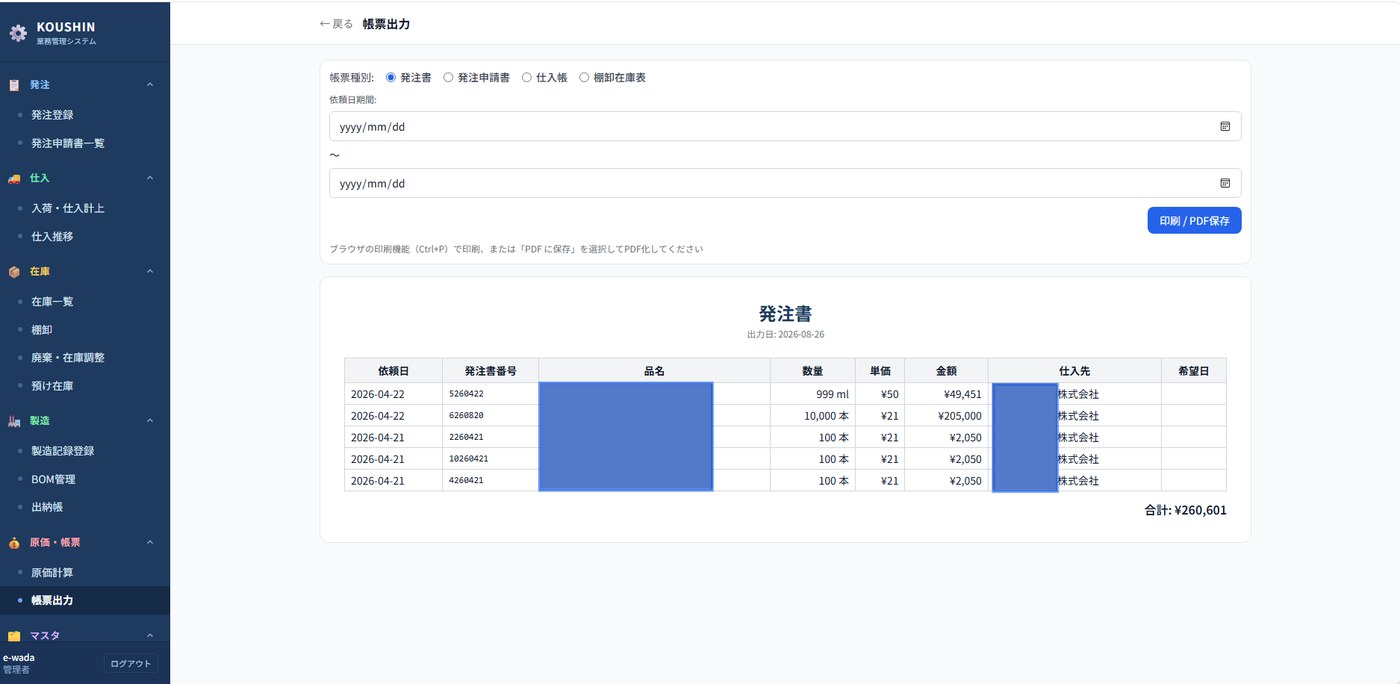The height and width of the screenshot is (684, 1400).
Task: Click the 999 ml quantity cell
Action: 813,394
